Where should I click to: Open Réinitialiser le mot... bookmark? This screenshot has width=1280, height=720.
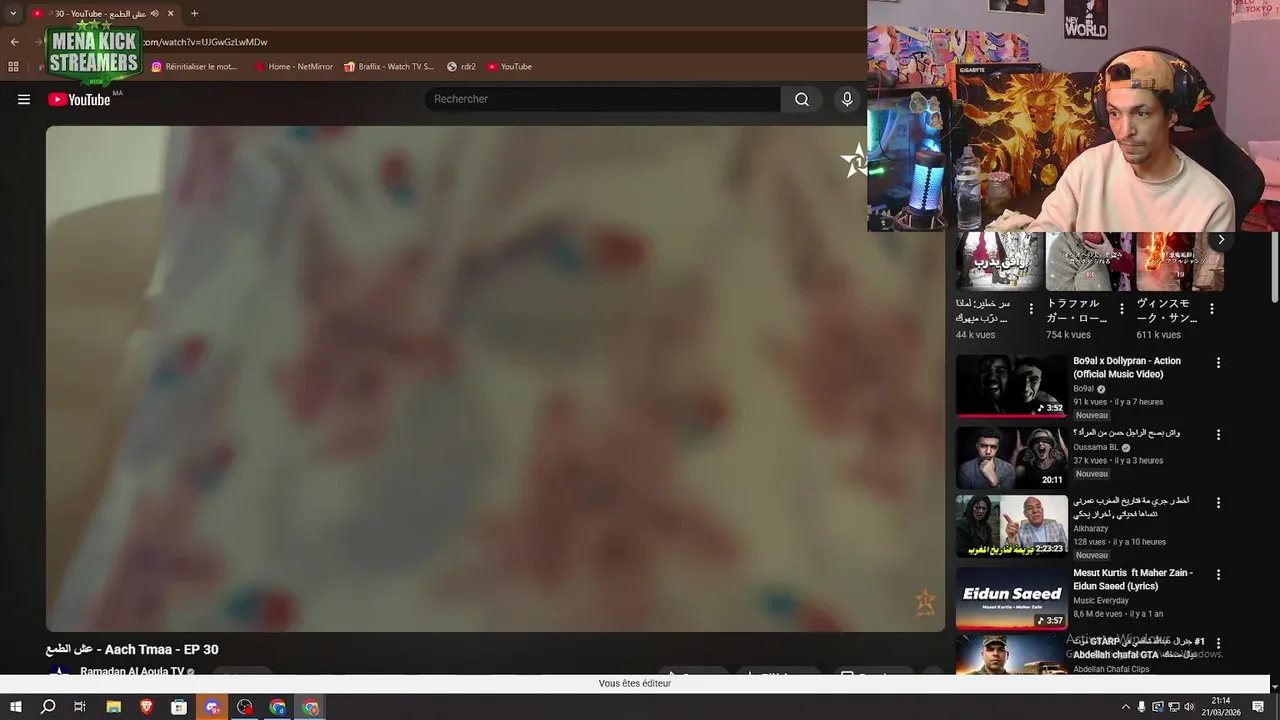[x=194, y=67]
